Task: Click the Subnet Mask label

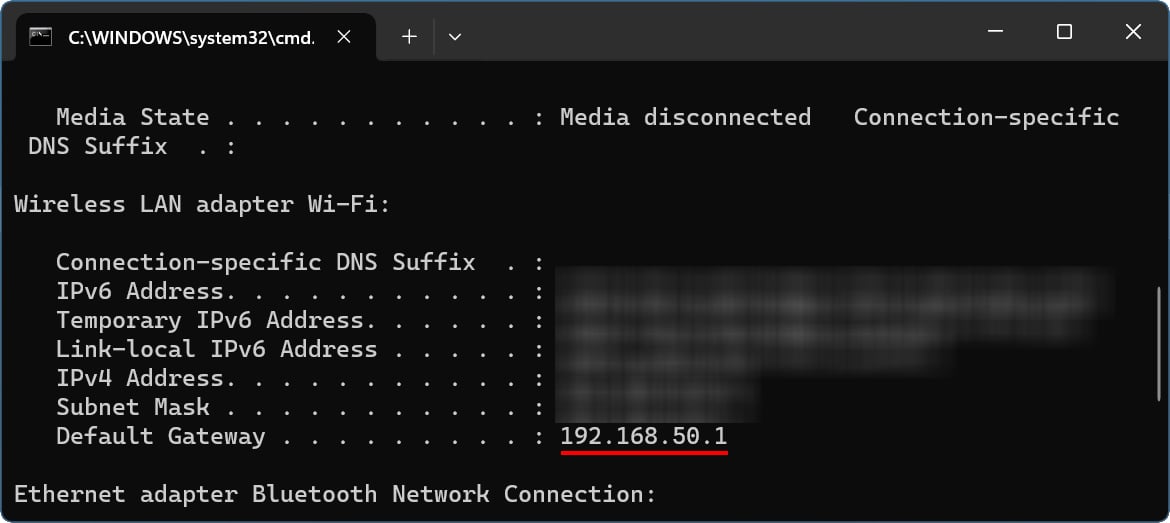Action: (132, 408)
